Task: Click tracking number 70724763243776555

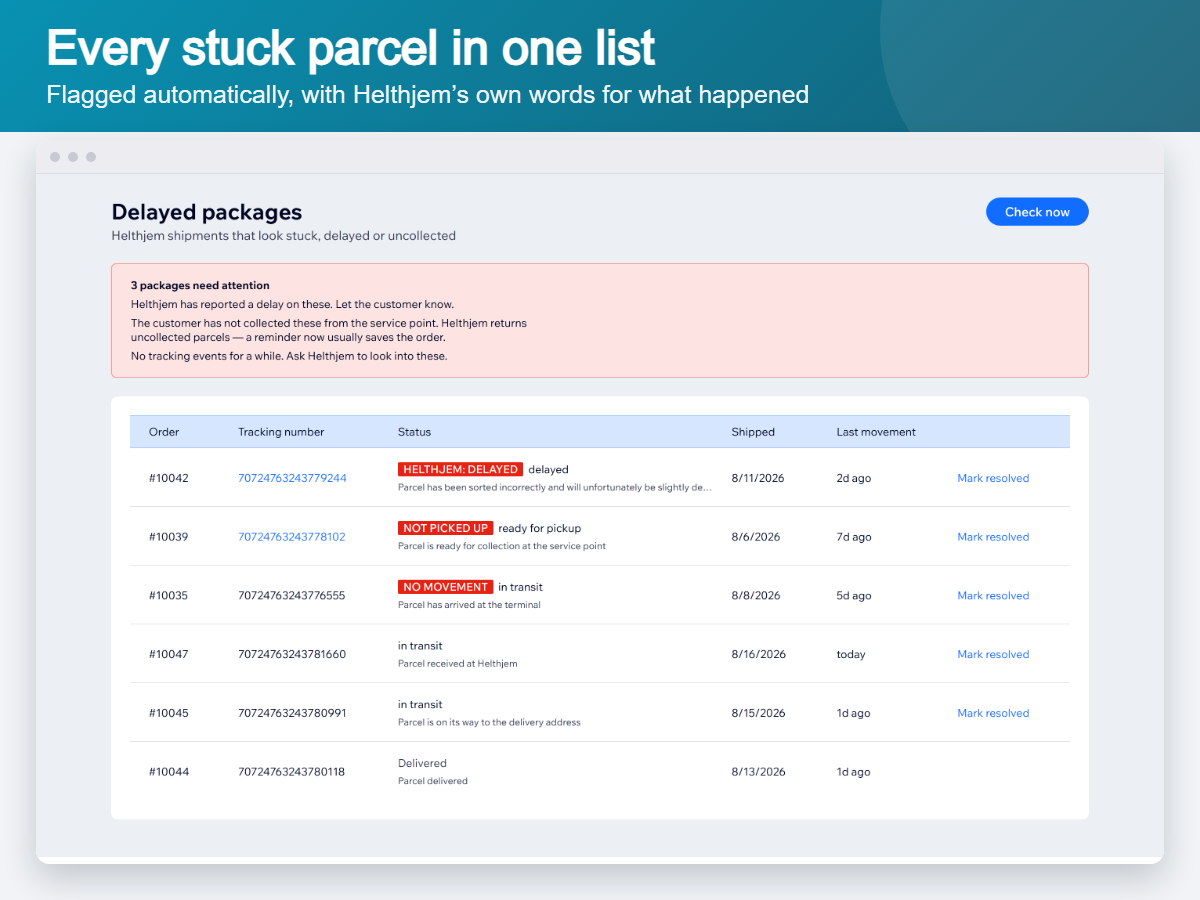Action: click(292, 596)
